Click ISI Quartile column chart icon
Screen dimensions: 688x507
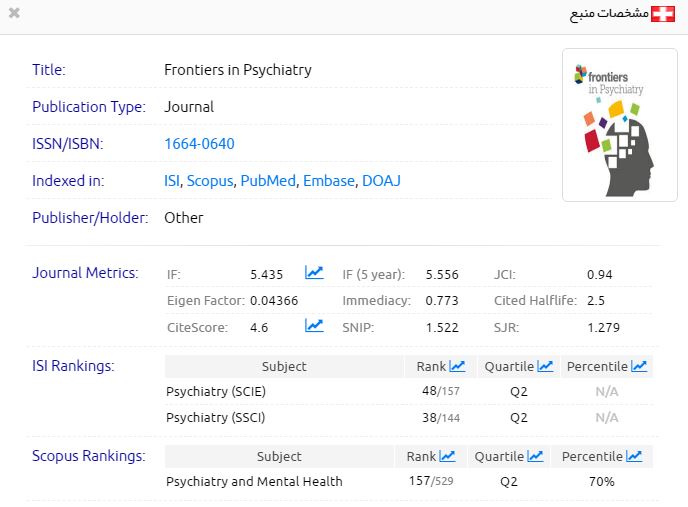point(545,367)
